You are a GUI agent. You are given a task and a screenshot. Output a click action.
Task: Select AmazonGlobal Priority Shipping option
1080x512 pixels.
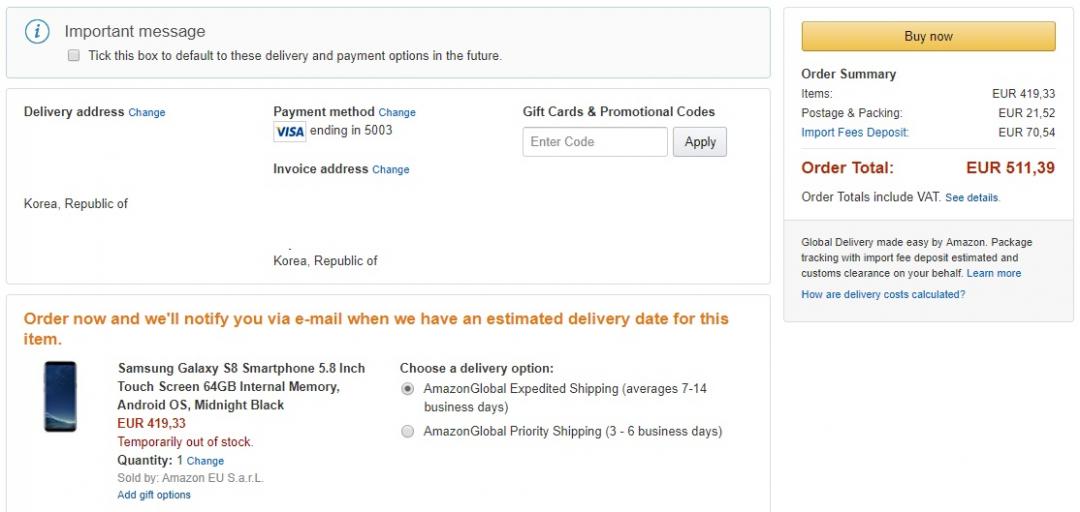[407, 432]
